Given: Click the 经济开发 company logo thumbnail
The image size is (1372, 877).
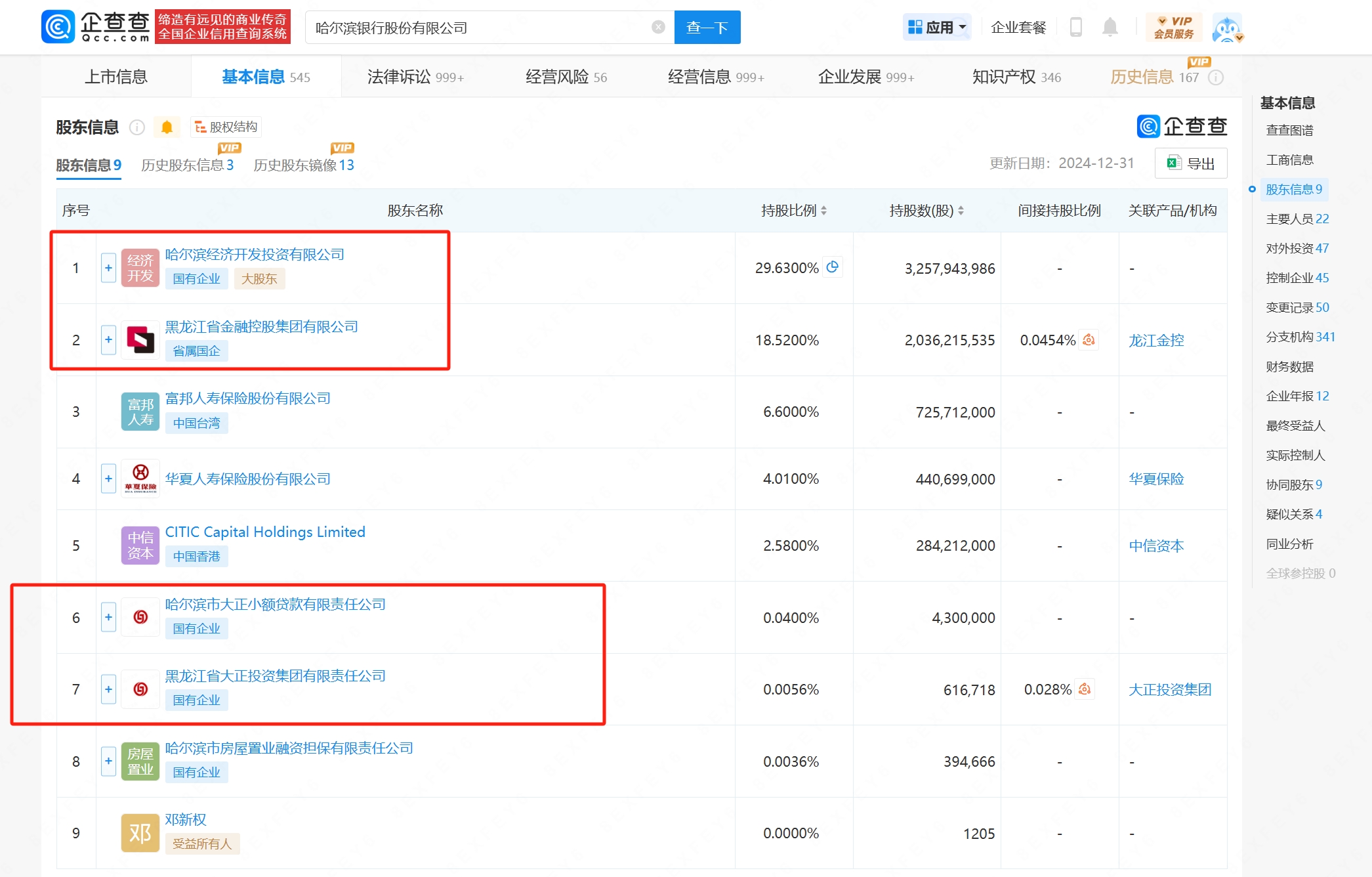Looking at the screenshot, I should [x=140, y=268].
